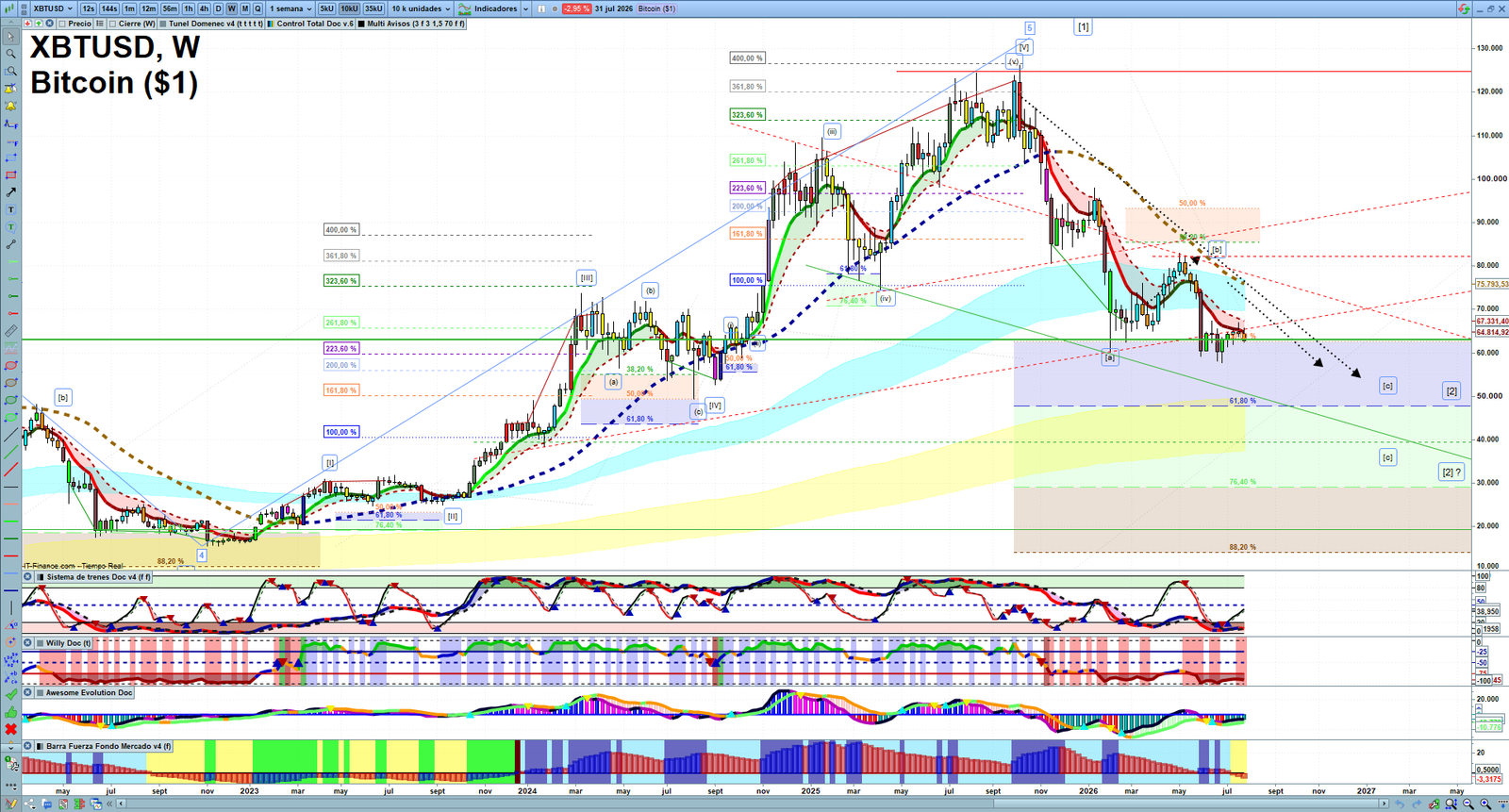Viewport: 1509px width, 812px height.
Task: Toggle Multi Avisos indicator box
Action: coord(361,24)
